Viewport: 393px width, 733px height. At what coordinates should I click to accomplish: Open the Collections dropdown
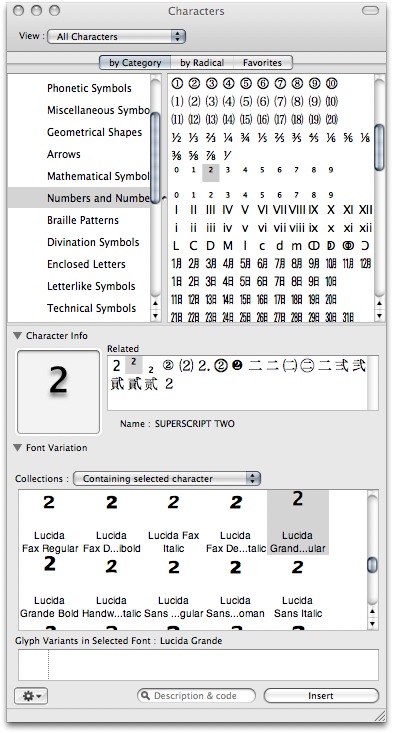tap(167, 478)
